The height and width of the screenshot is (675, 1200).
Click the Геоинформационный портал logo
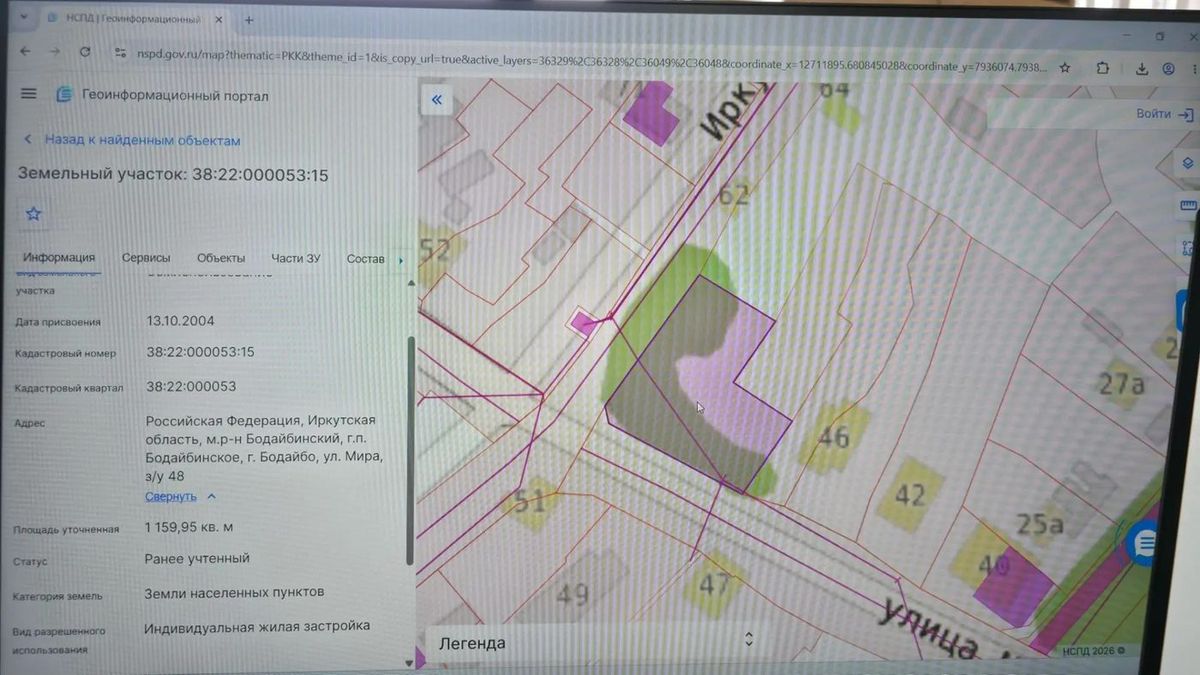[162, 95]
